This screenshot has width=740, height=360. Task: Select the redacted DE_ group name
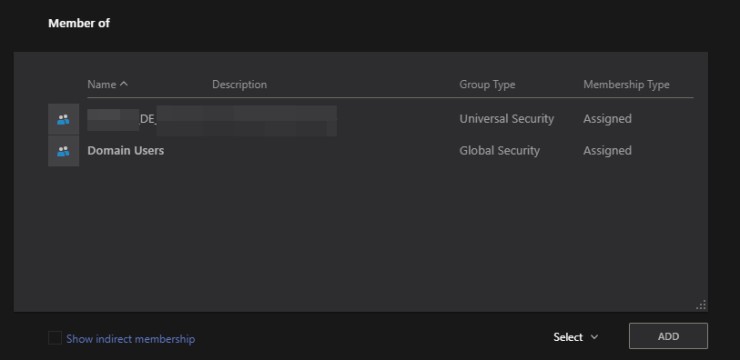click(x=212, y=120)
